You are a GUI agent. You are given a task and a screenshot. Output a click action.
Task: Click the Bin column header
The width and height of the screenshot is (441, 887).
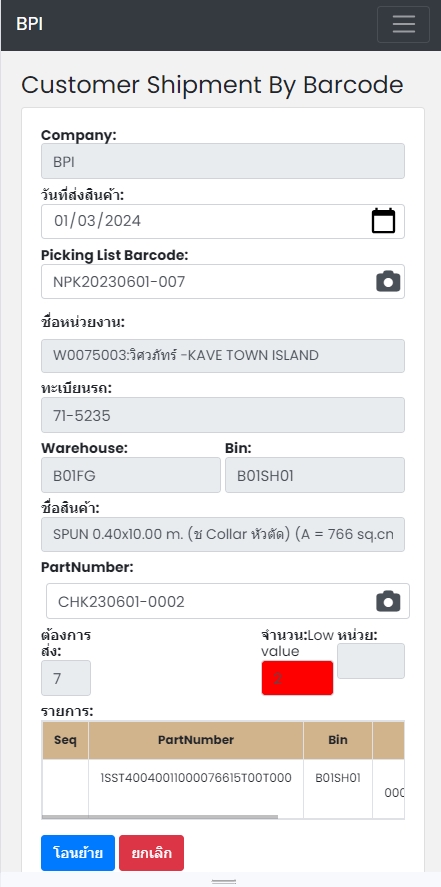coord(338,740)
